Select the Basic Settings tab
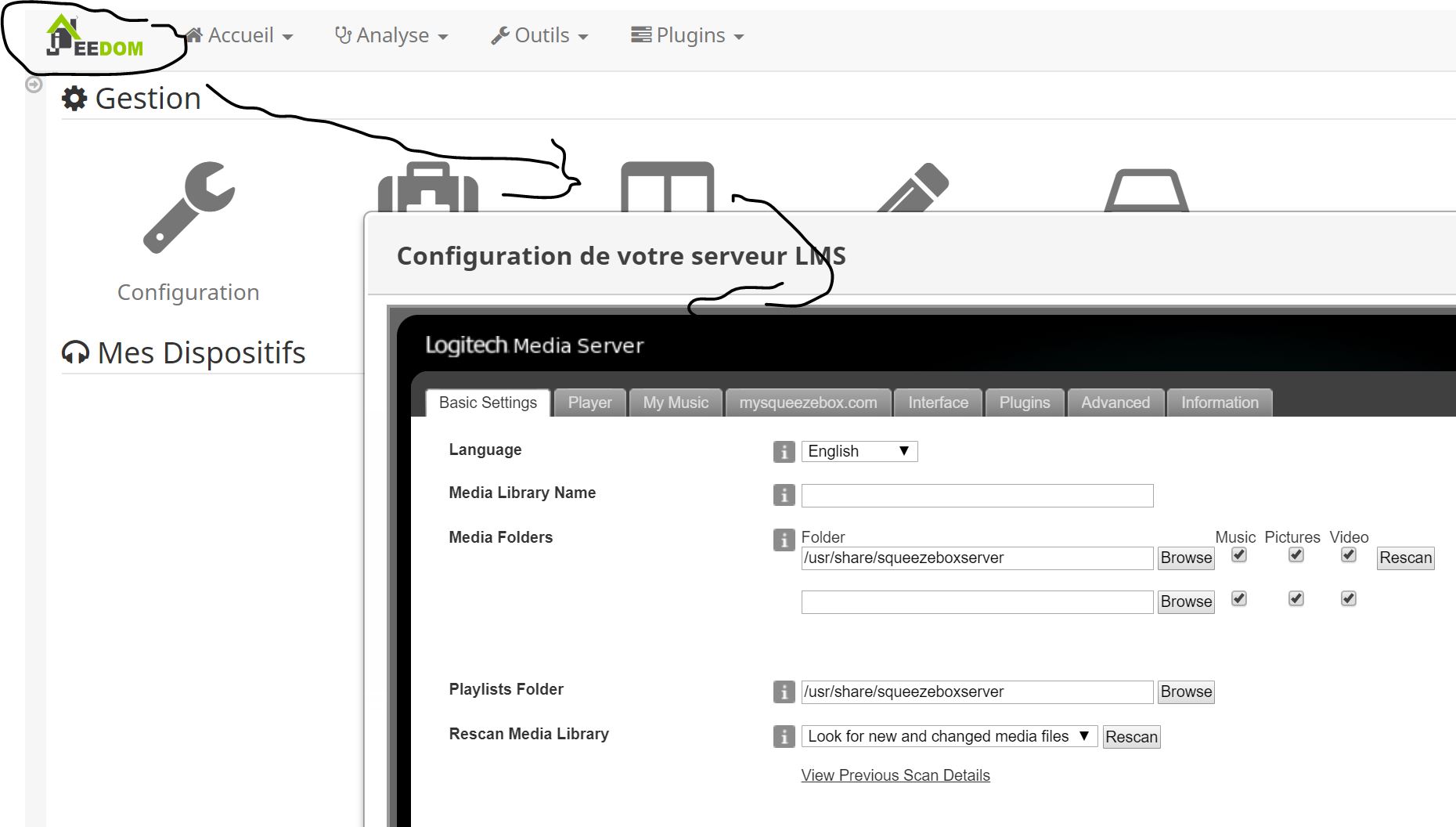Screen dimensions: 1456x827 tap(488, 403)
